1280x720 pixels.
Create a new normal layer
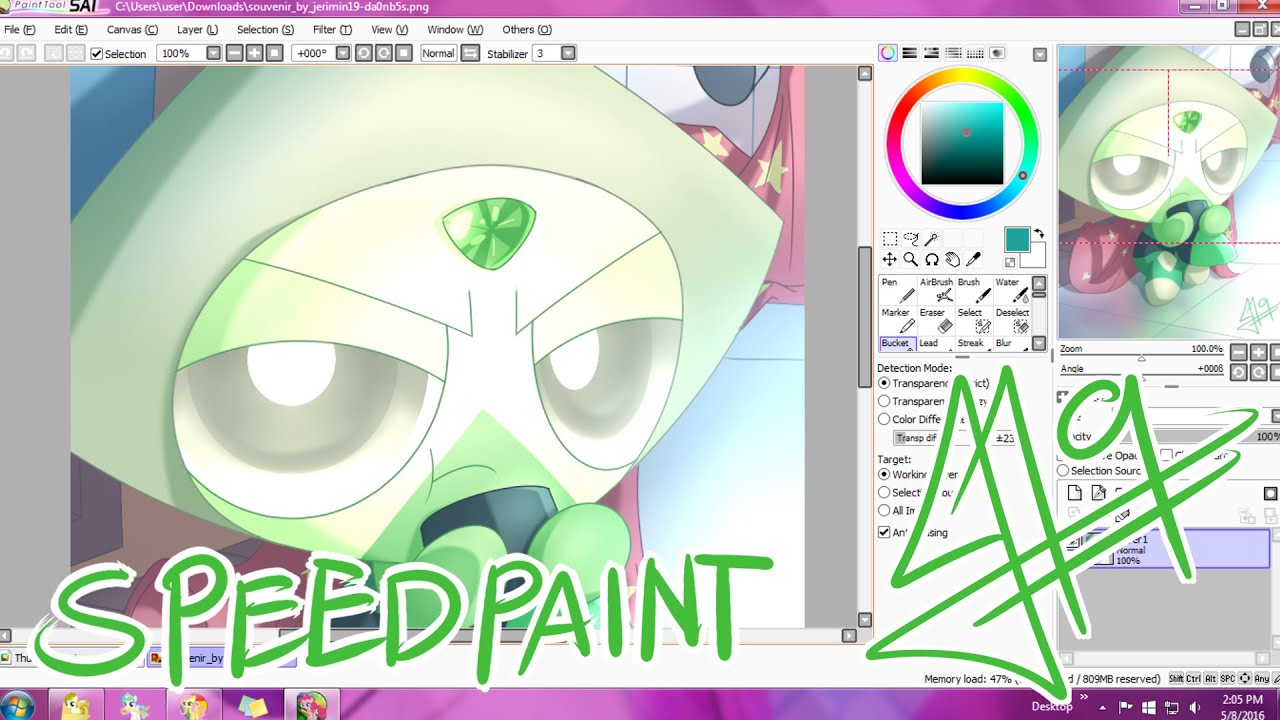(x=1074, y=493)
